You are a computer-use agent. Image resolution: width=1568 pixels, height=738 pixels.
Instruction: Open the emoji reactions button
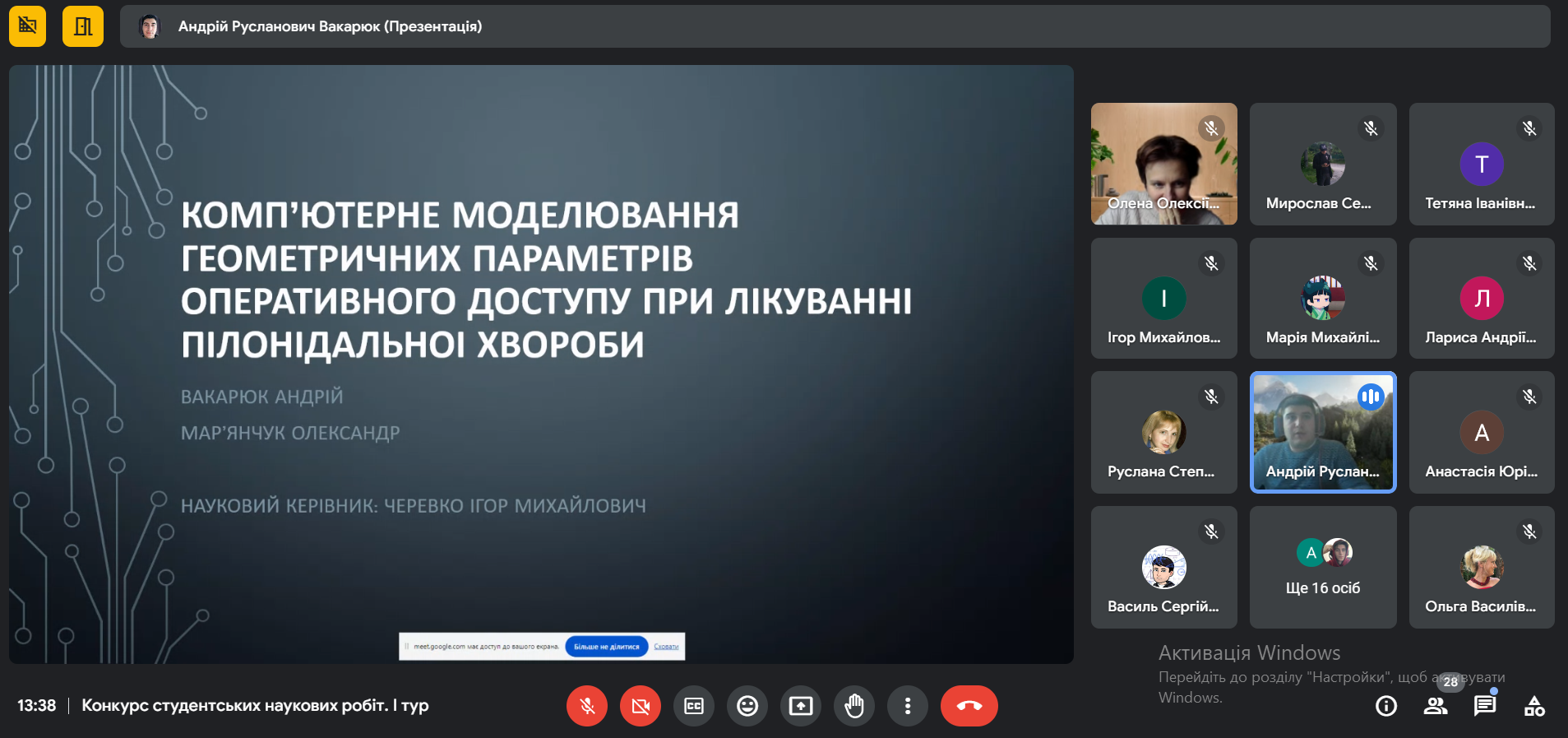747,706
